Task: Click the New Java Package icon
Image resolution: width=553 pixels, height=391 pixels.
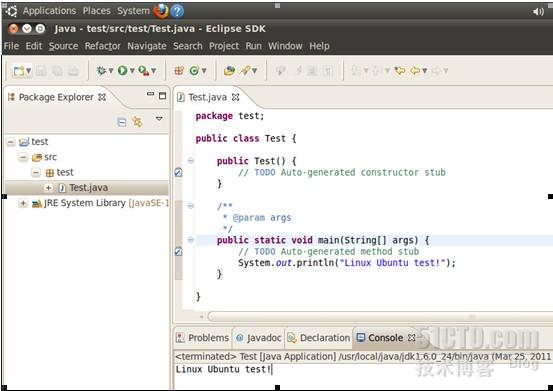Action: pyautogui.click(x=179, y=71)
